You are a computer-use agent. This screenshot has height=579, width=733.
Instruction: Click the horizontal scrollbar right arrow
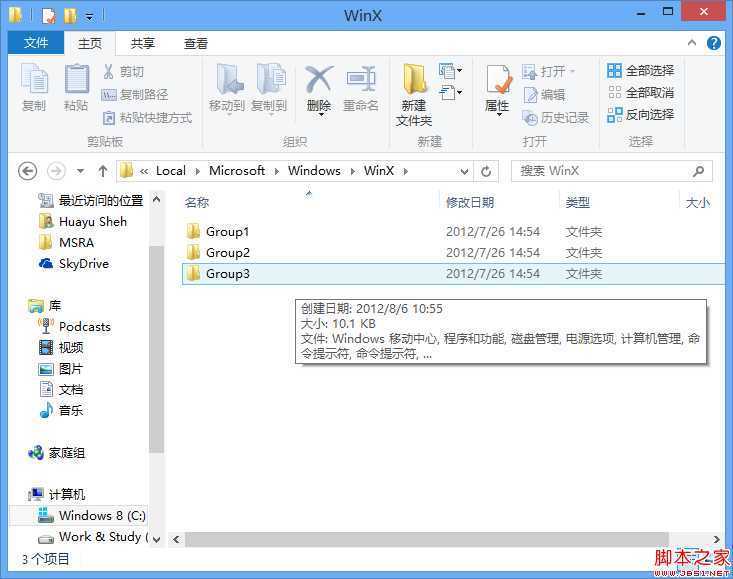coord(717,539)
